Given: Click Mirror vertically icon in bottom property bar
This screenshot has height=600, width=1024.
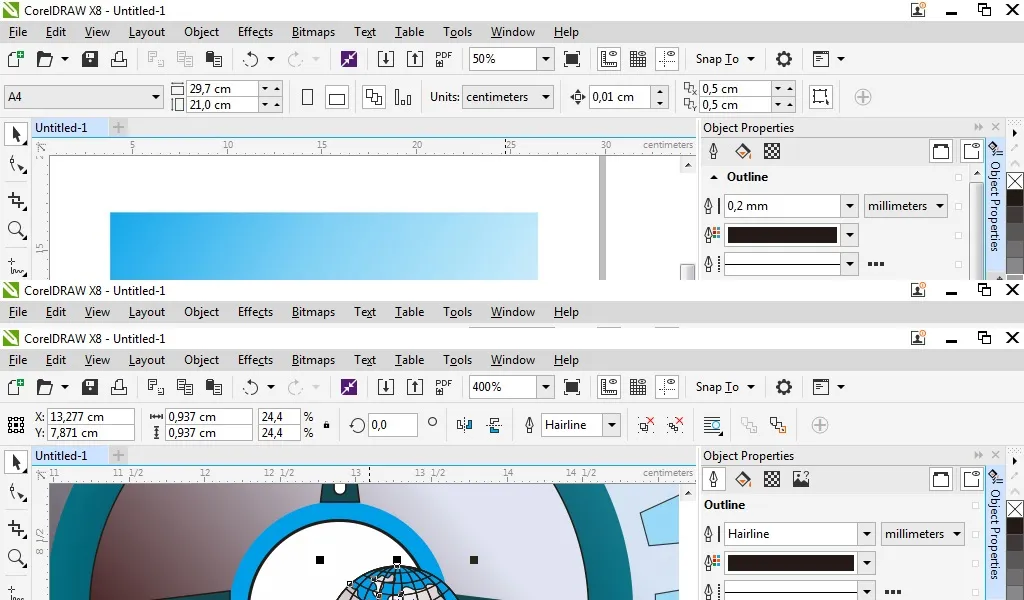Looking at the screenshot, I should (494, 425).
